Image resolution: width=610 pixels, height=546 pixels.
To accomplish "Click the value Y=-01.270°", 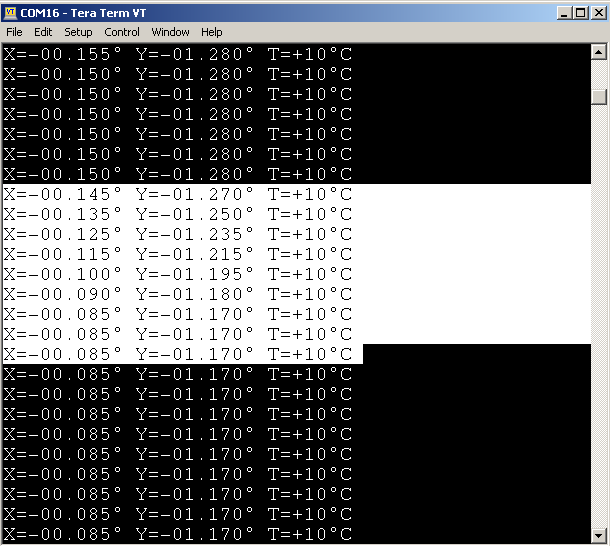I will [x=195, y=194].
